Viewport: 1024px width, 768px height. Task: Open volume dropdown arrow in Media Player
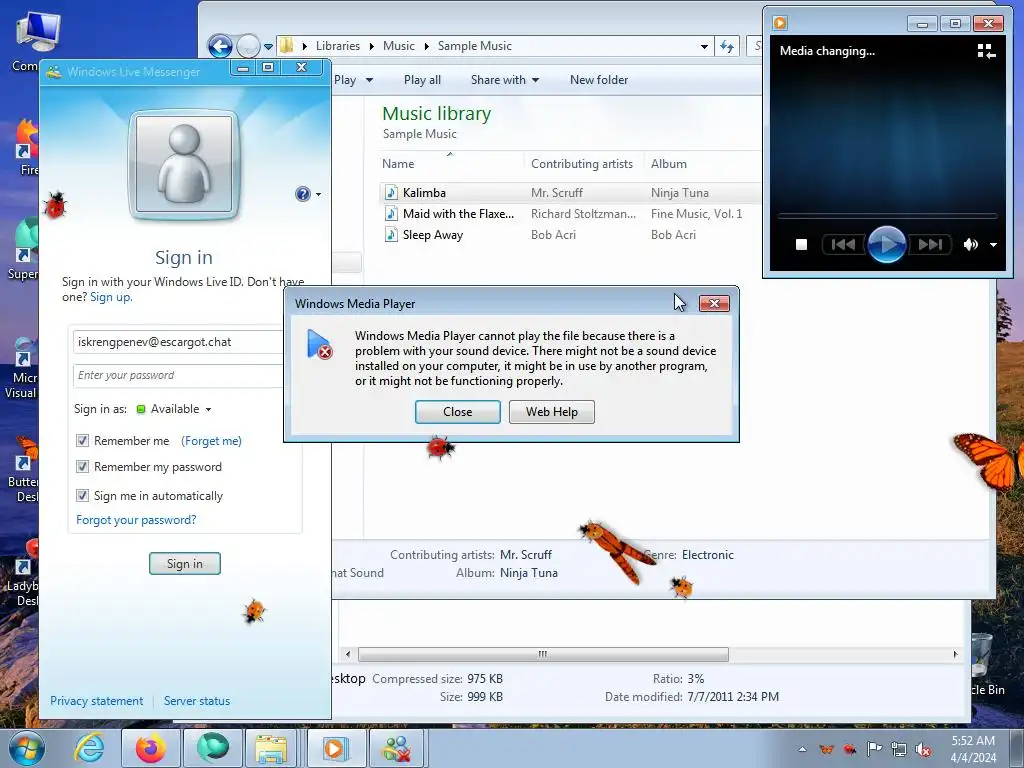(993, 245)
